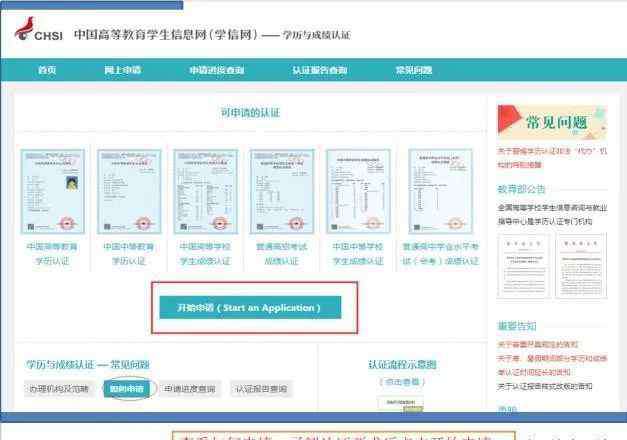Click the 普通高招考试成绩认证 text link

[x=282, y=254]
